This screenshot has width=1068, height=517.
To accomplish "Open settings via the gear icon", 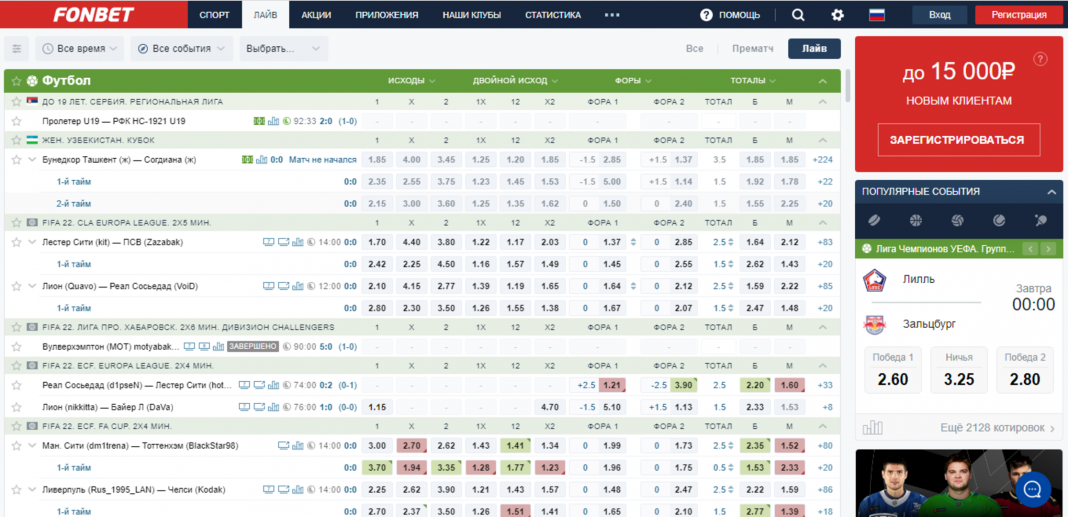I will [x=837, y=15].
